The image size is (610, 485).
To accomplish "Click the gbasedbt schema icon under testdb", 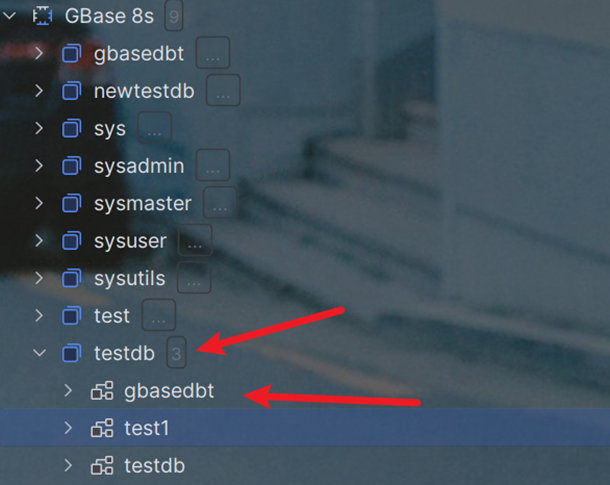I will (101, 391).
